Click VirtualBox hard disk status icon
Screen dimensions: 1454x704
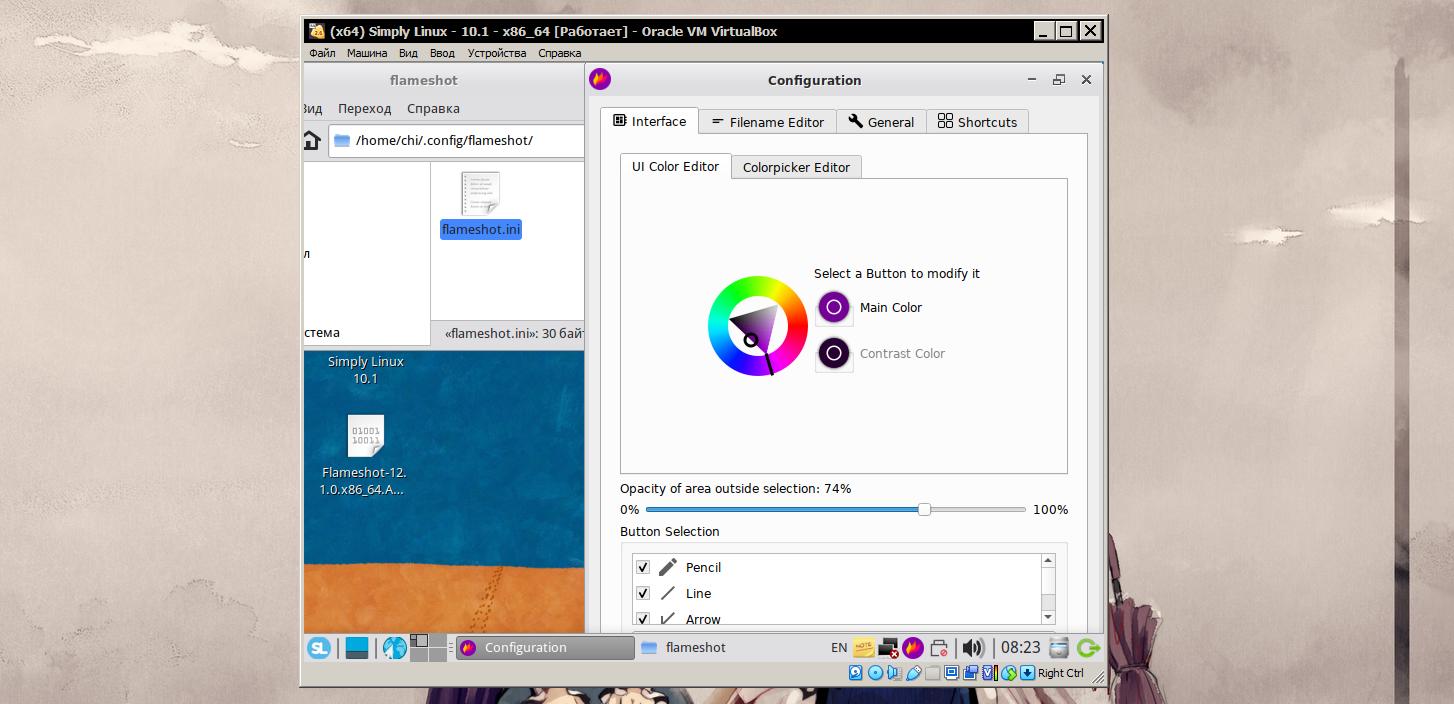coord(856,673)
